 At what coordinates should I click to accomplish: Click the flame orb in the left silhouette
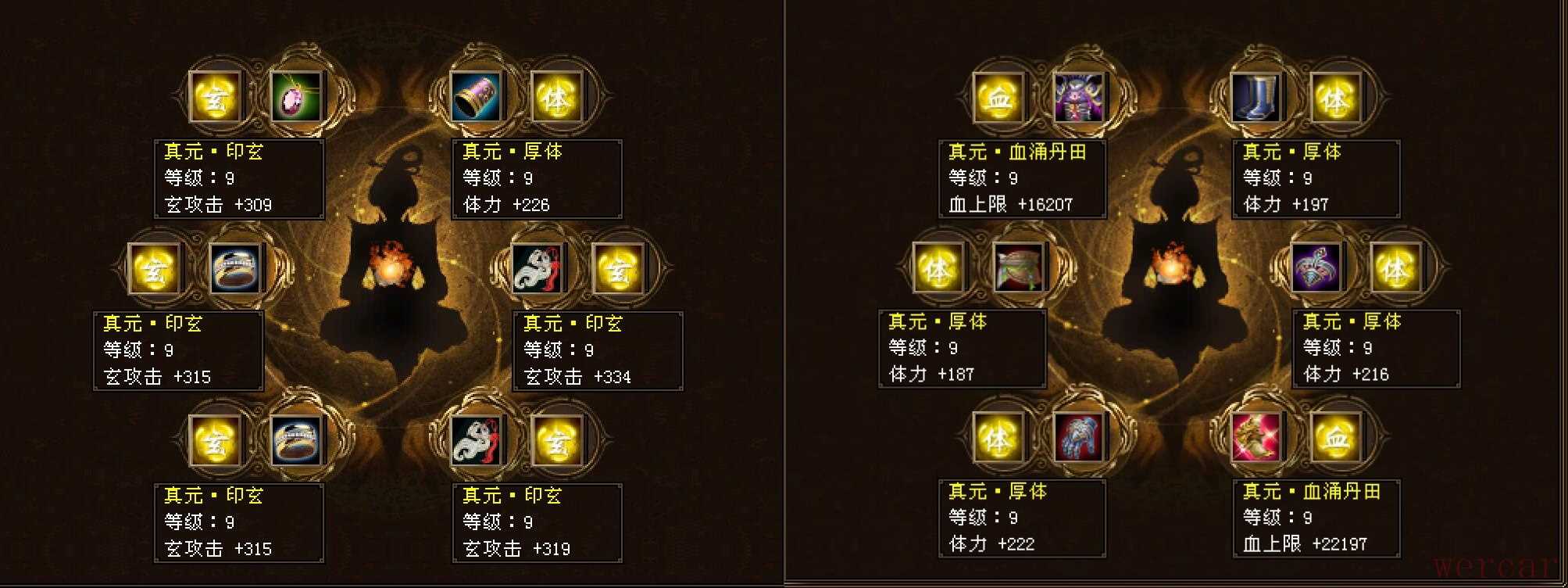pyautogui.click(x=388, y=266)
